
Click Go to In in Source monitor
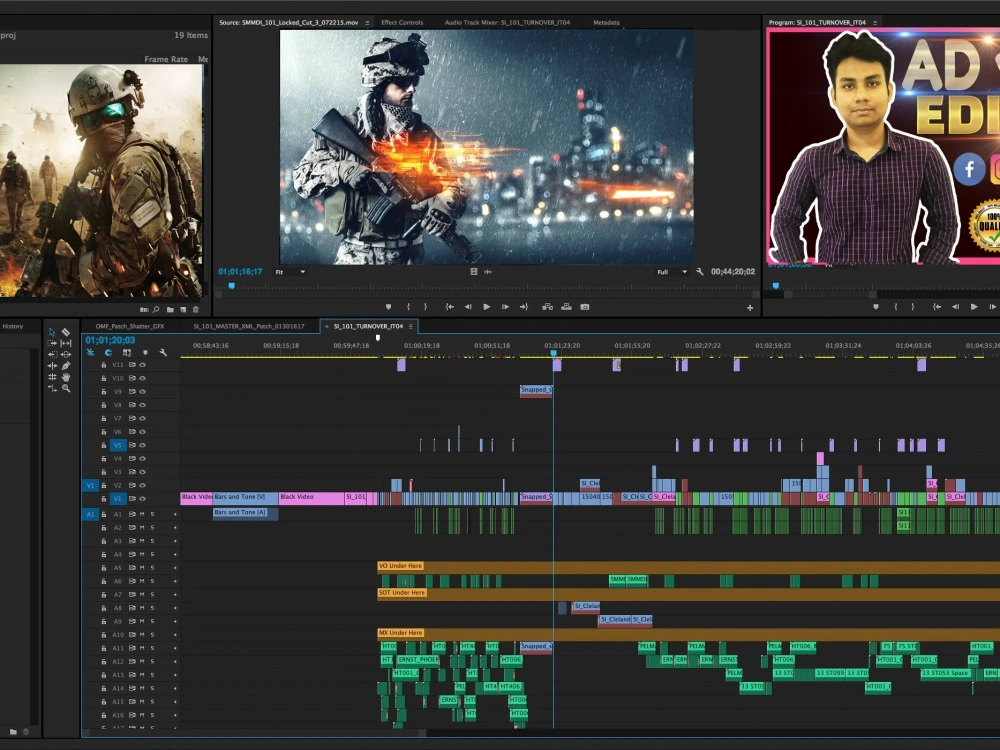coord(450,307)
